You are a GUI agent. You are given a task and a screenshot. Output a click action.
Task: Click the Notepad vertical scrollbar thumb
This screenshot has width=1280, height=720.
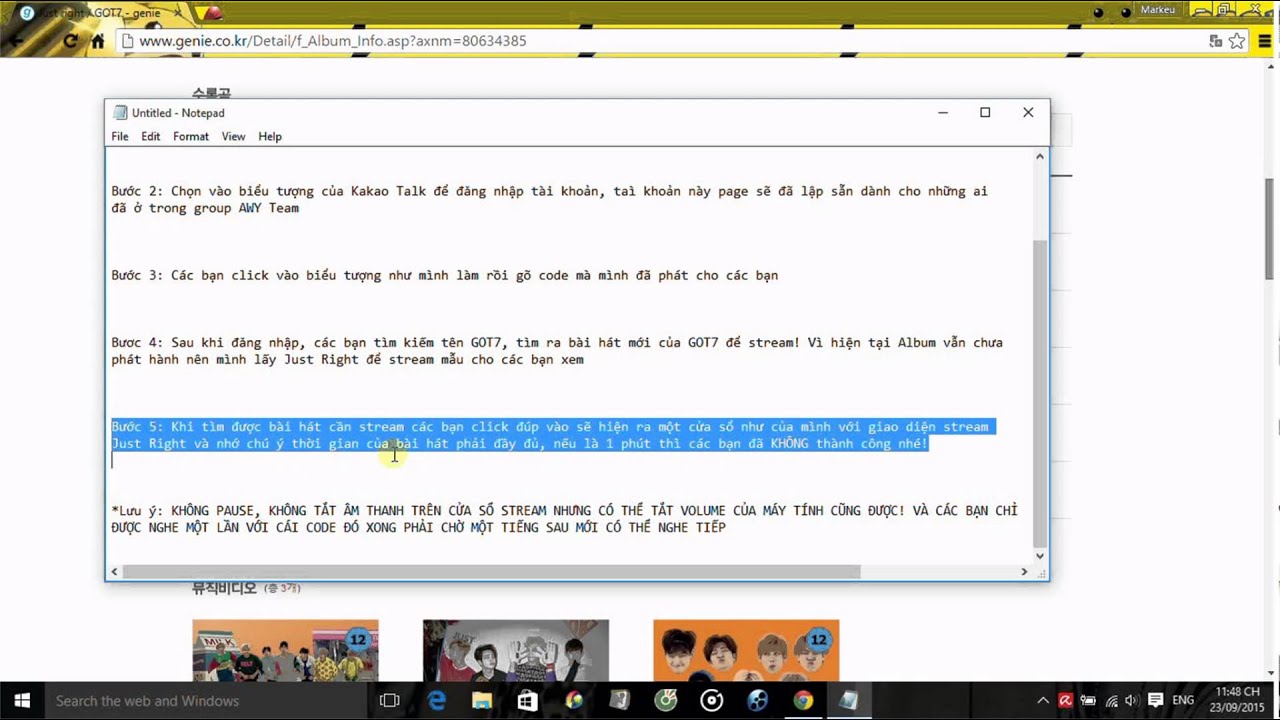tap(1040, 392)
